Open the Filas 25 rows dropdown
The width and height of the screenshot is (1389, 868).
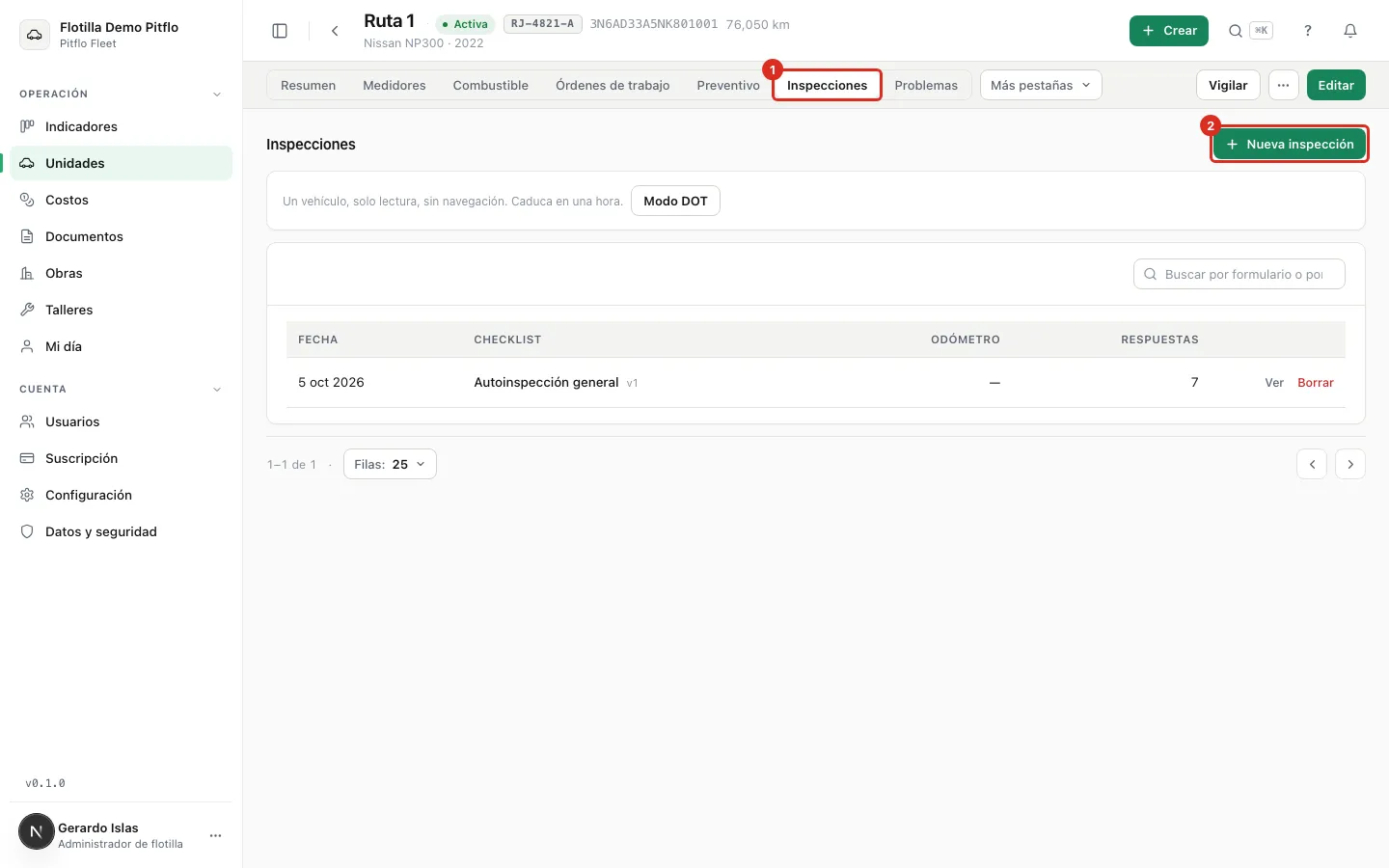pos(390,464)
